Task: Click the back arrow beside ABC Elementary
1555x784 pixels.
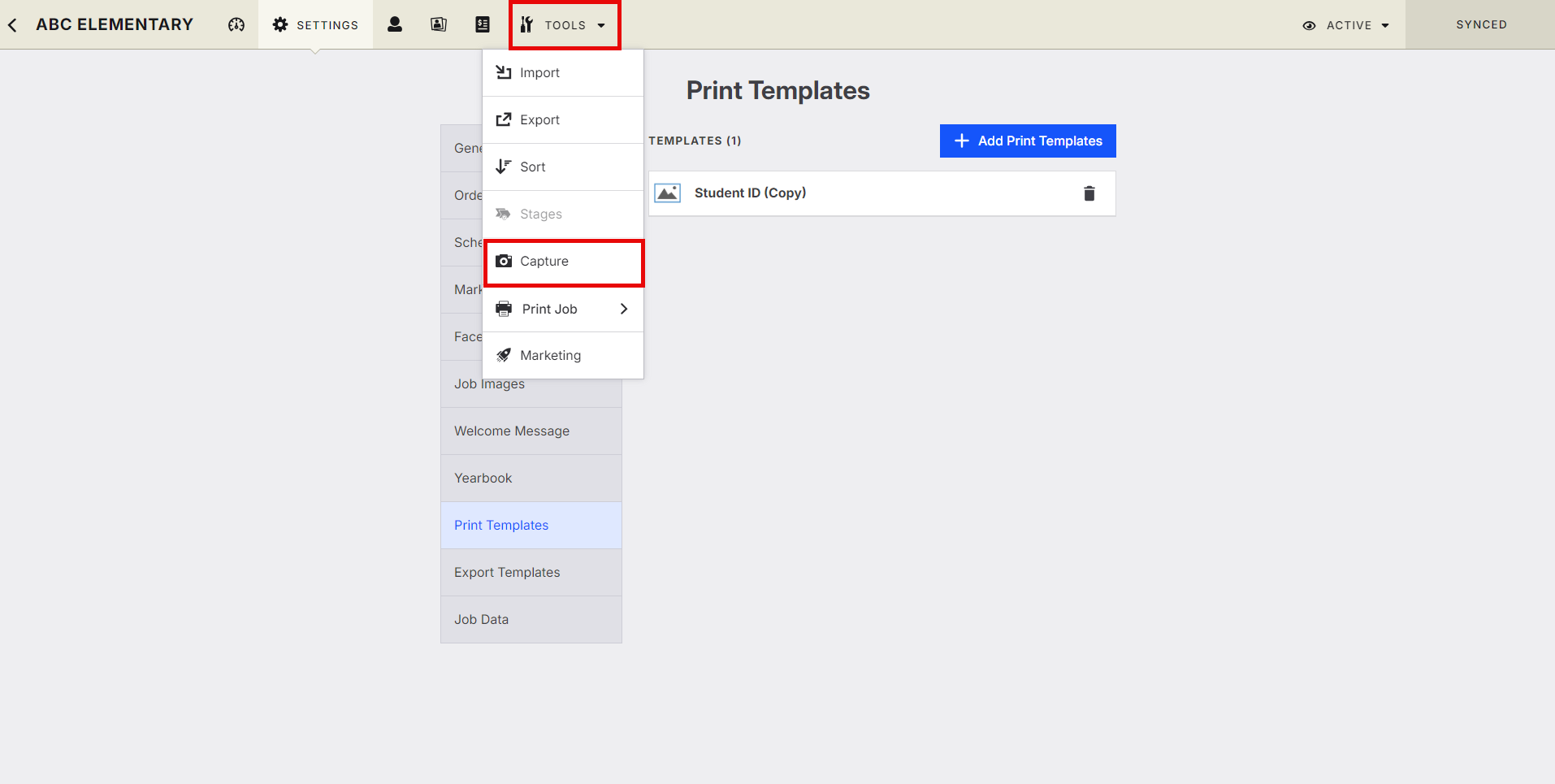Action: click(x=13, y=25)
